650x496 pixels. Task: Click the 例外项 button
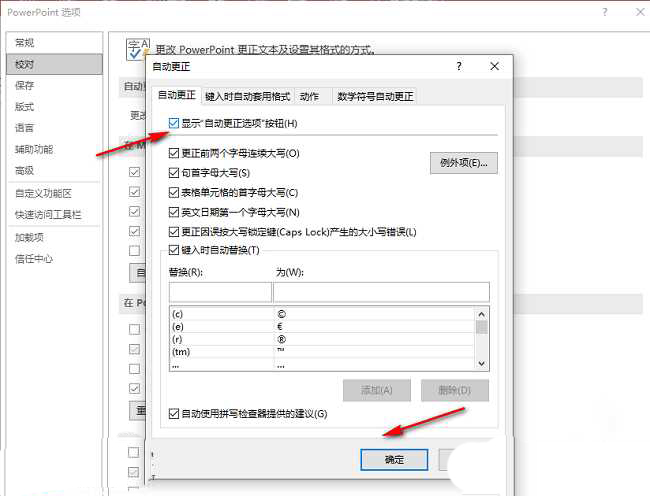coord(463,163)
